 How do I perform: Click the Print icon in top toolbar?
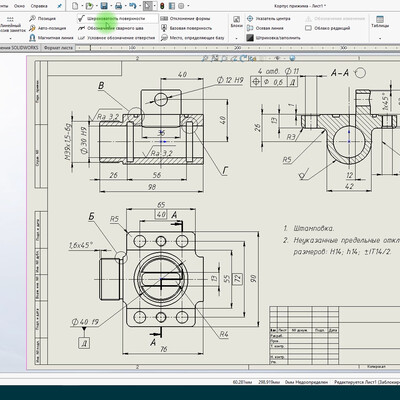point(118,6)
